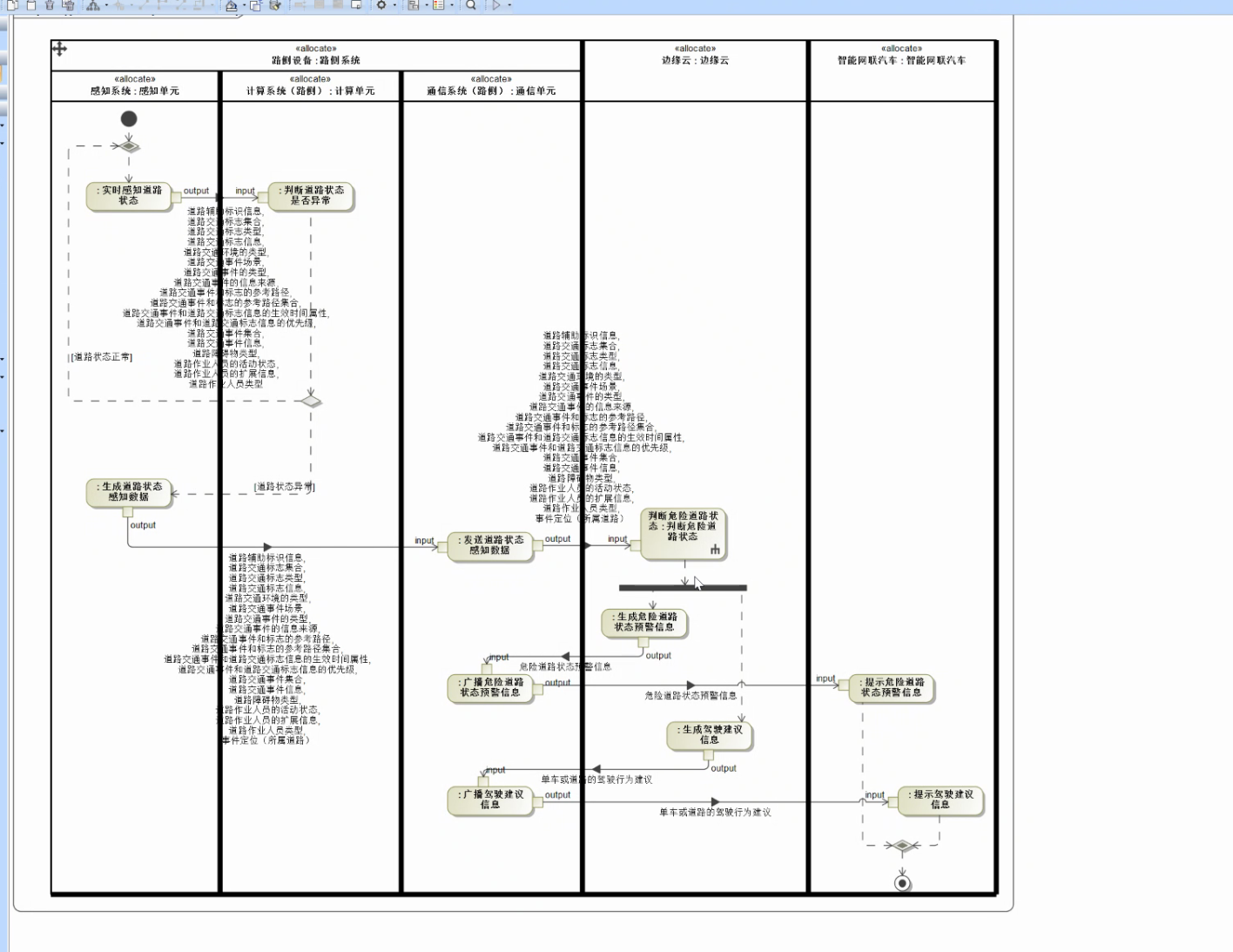Select the 通信系统(路侧):通信单元 swimlane header
Screen dimensions: 1233x952
491,85
